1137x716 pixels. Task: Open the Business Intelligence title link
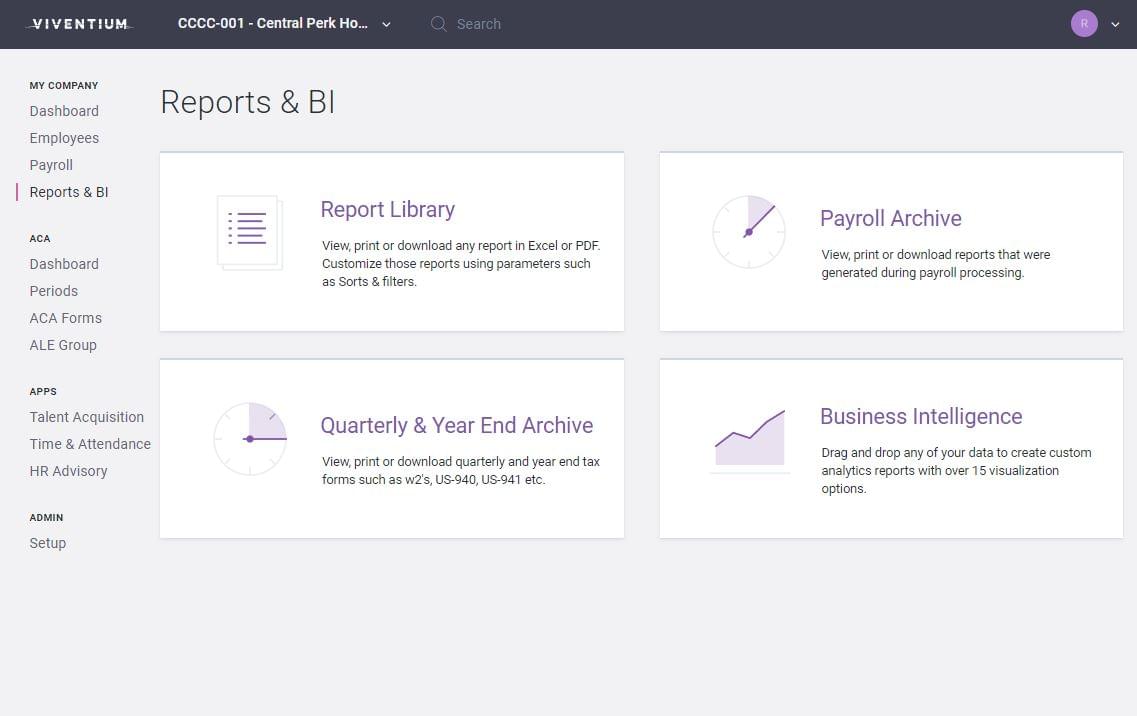pos(921,416)
